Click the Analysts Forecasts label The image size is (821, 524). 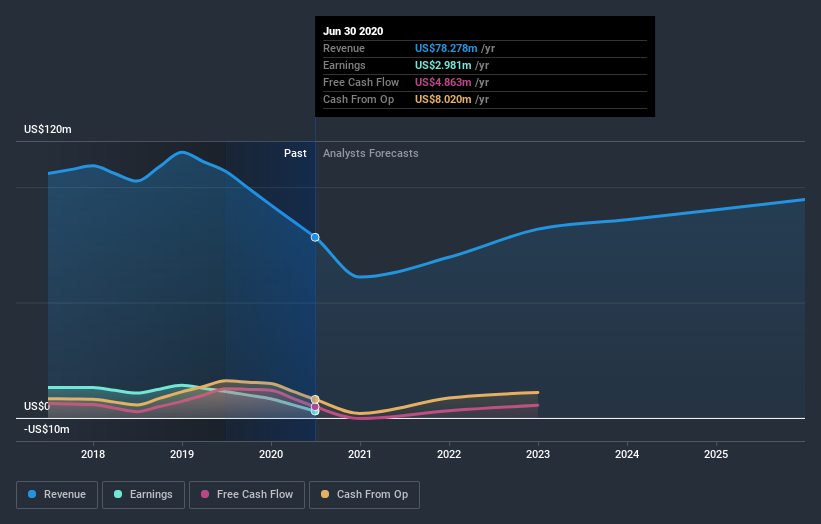371,153
